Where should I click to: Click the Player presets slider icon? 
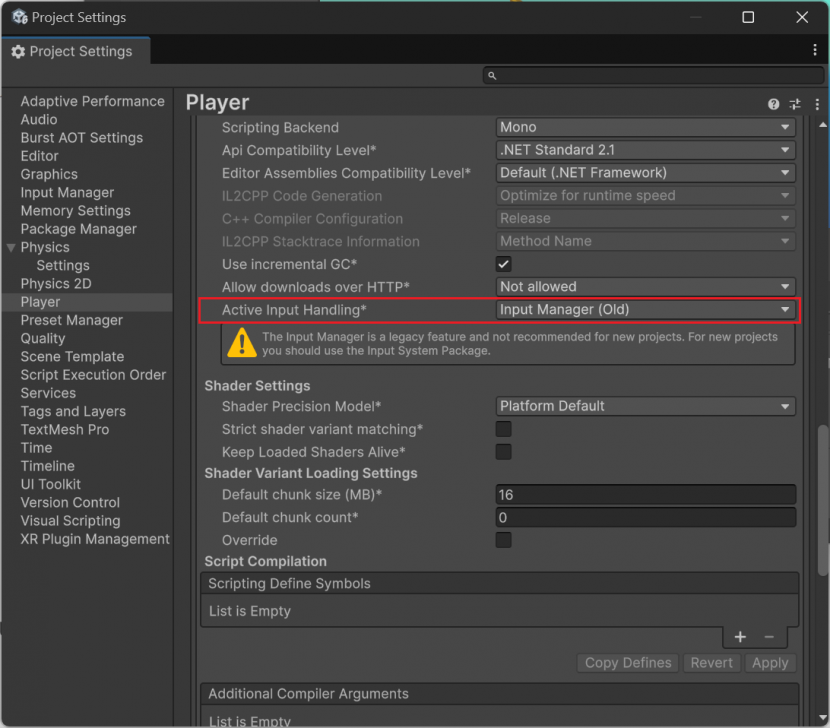[x=795, y=104]
